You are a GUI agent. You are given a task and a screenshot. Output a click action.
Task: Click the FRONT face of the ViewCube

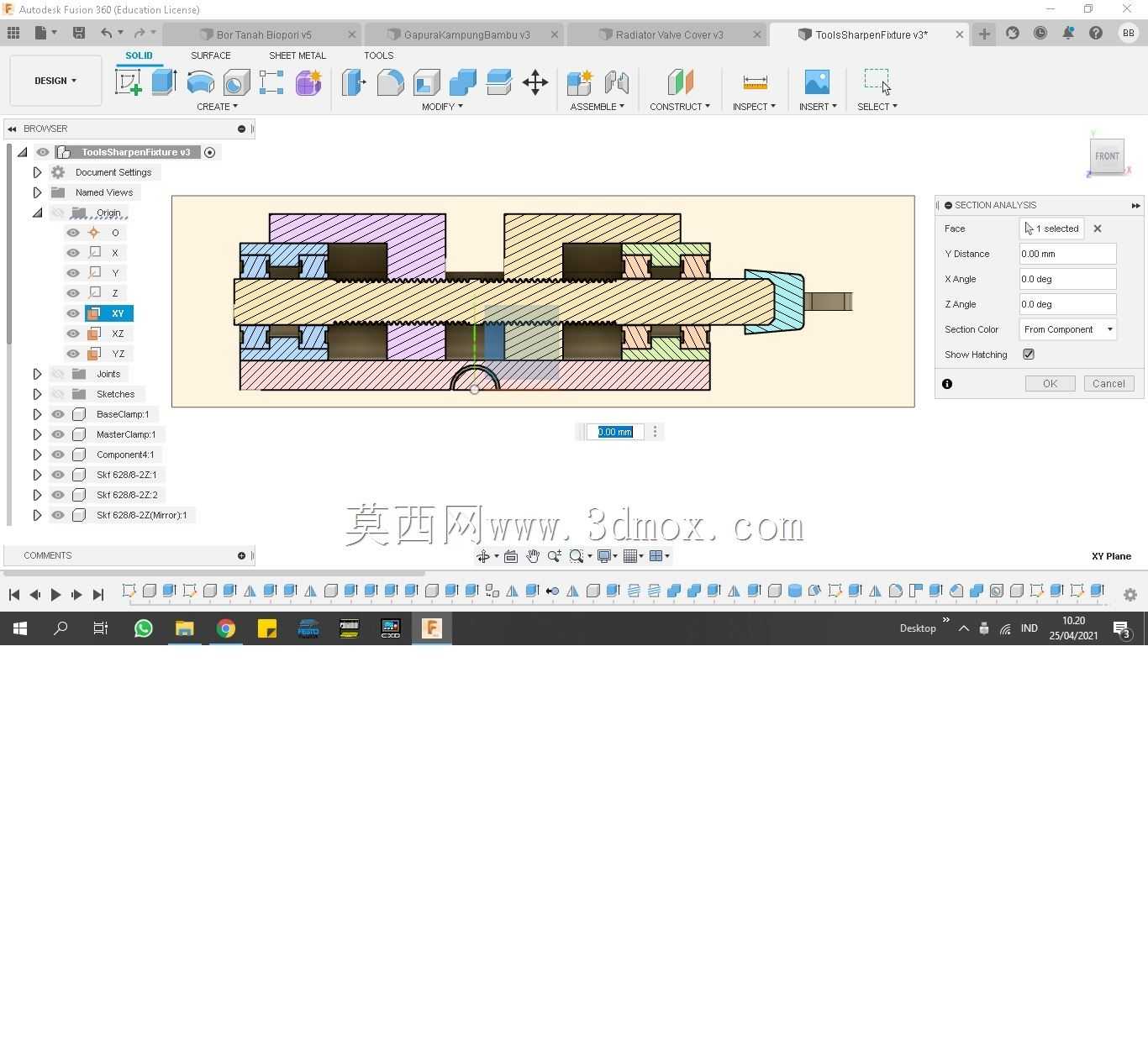[1107, 156]
